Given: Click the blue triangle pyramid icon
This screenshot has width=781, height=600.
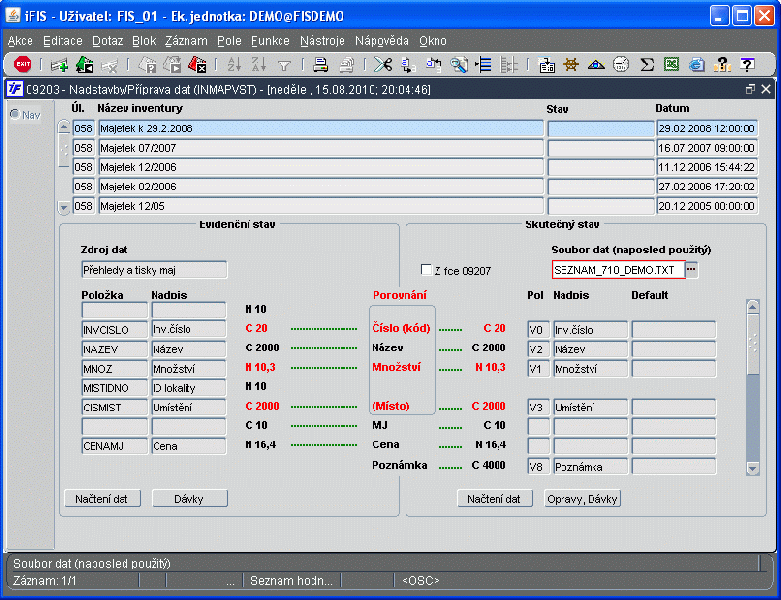Looking at the screenshot, I should (x=596, y=65).
